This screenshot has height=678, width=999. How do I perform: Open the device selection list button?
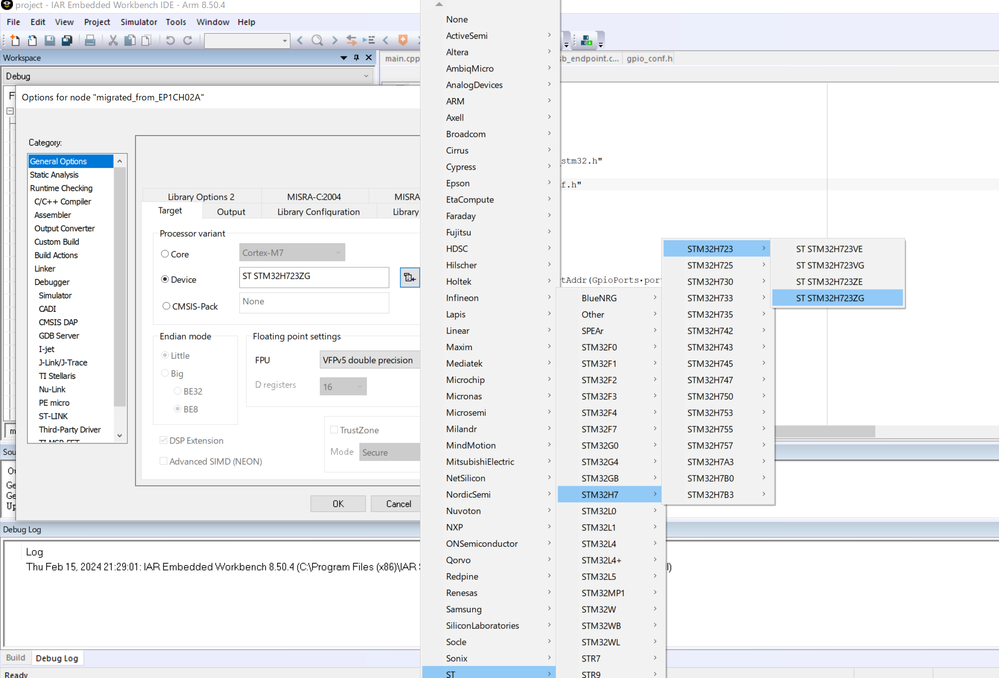tap(409, 277)
